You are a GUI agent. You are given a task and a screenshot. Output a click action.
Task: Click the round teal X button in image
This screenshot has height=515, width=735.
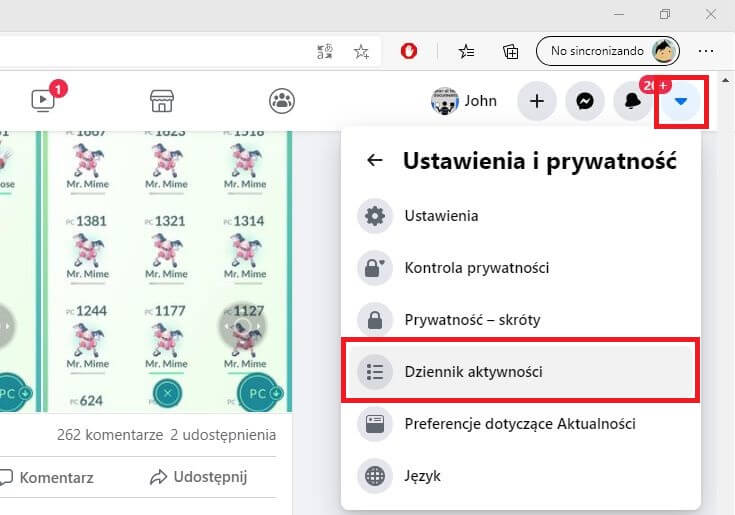[x=167, y=393]
